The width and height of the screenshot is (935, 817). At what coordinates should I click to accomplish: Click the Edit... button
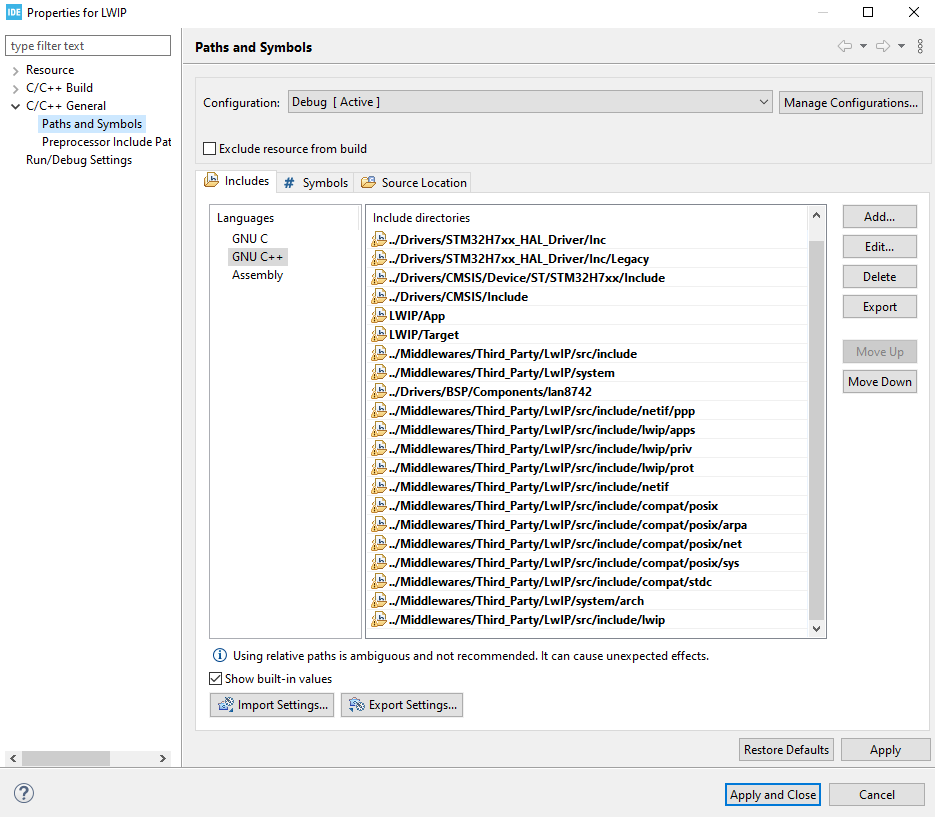pyautogui.click(x=880, y=246)
